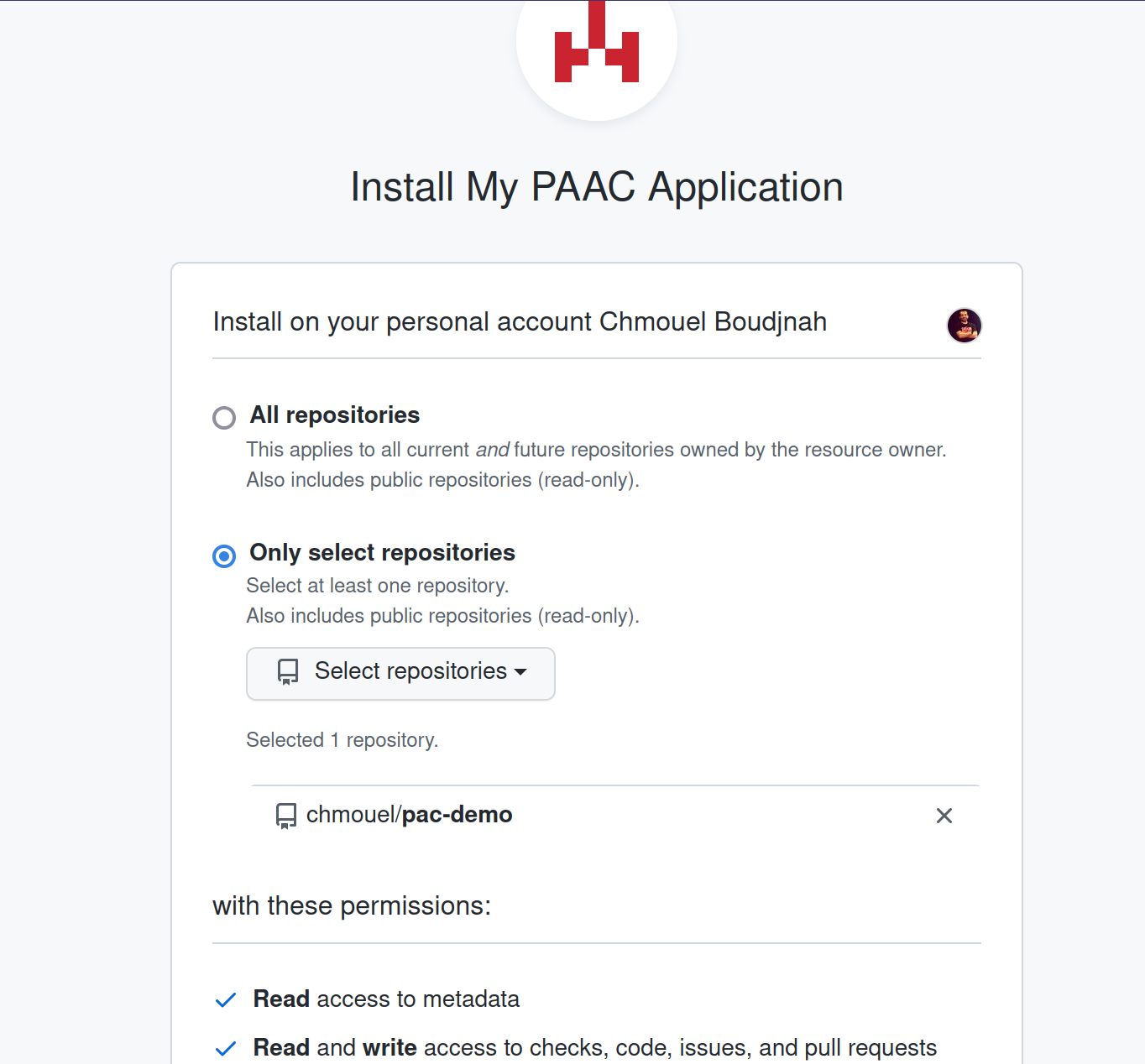Enable installation on all current and future repositories

click(223, 417)
